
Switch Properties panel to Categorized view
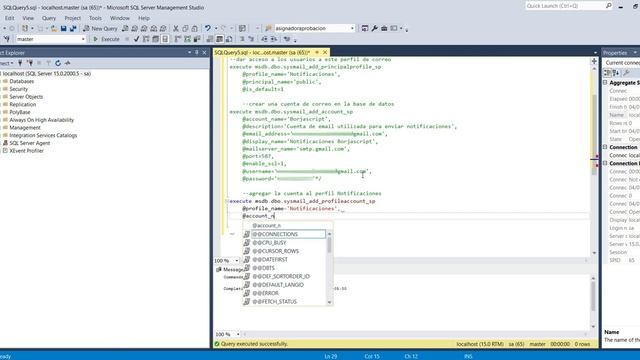tap(607, 73)
